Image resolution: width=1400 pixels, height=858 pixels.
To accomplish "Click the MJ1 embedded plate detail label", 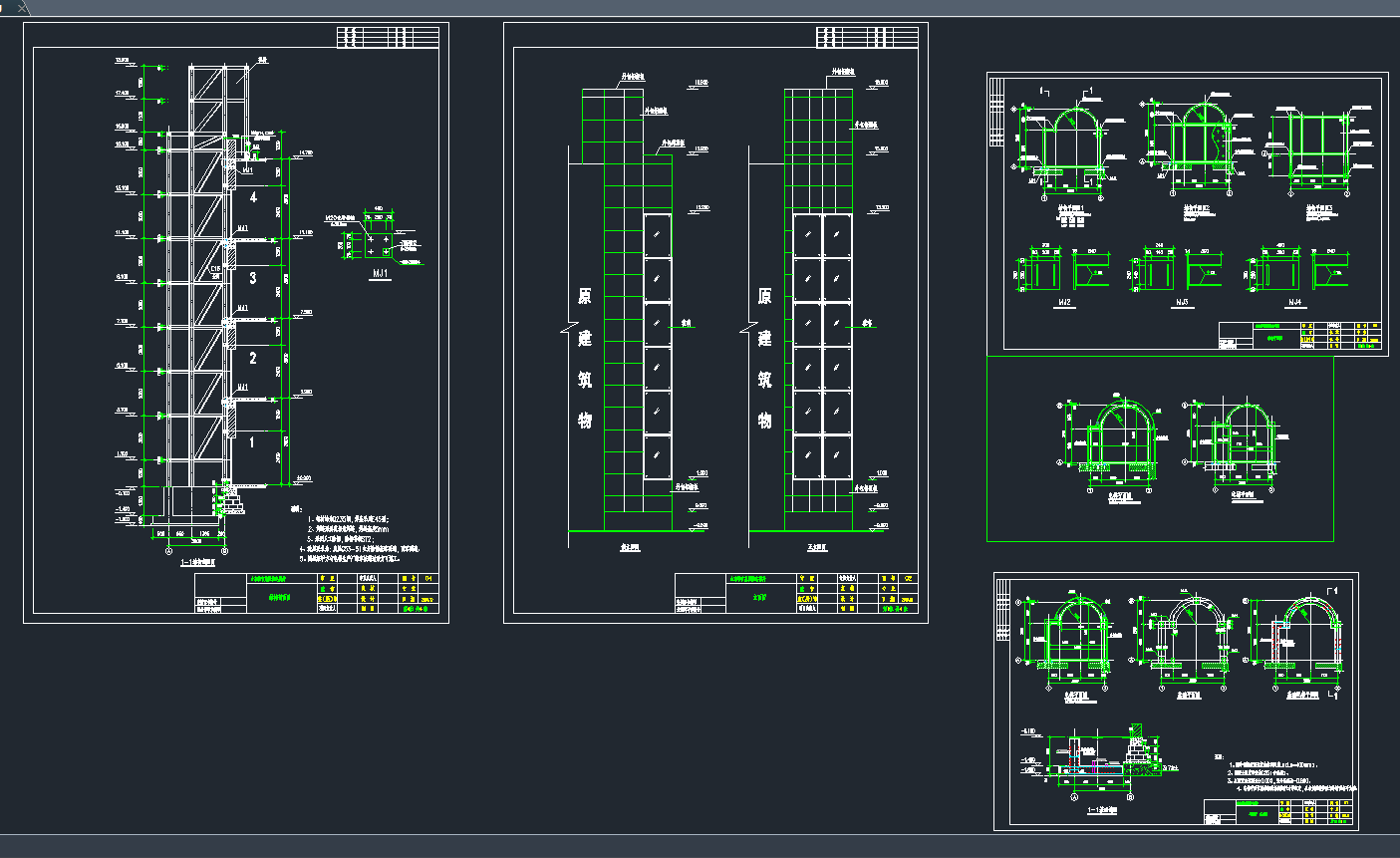I will click(381, 274).
